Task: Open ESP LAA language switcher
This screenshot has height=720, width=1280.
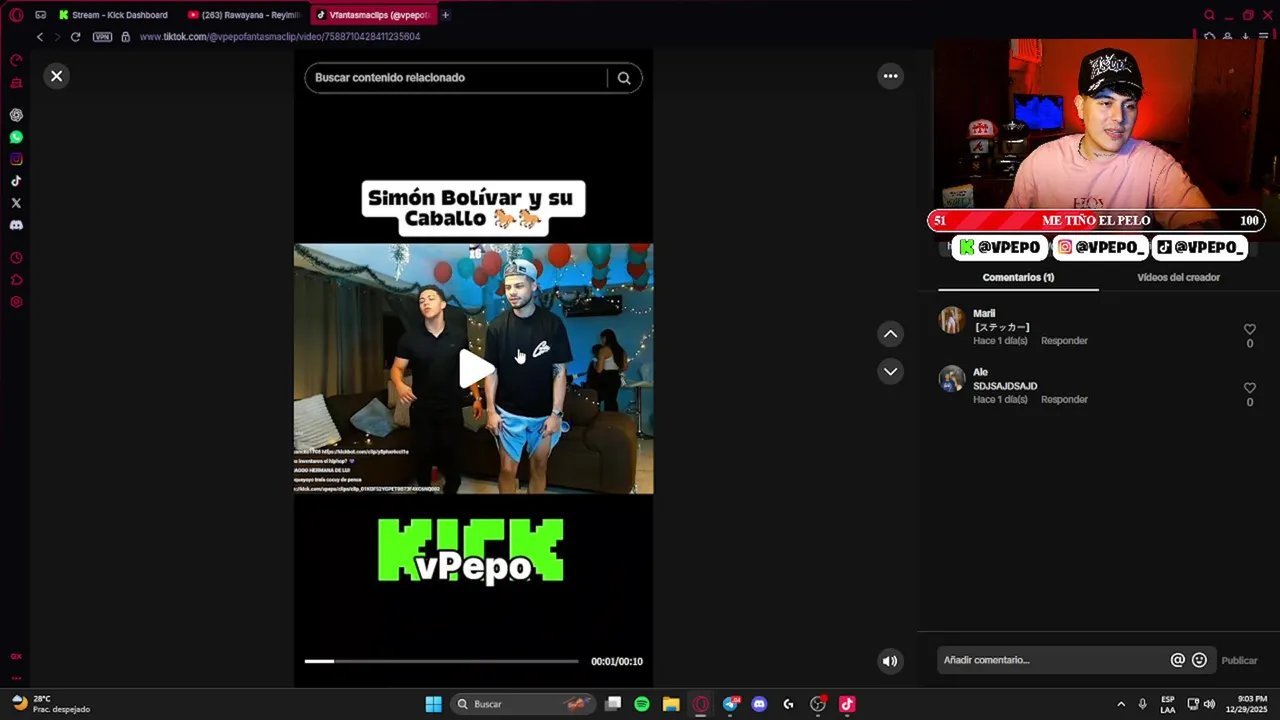Action: click(1168, 704)
